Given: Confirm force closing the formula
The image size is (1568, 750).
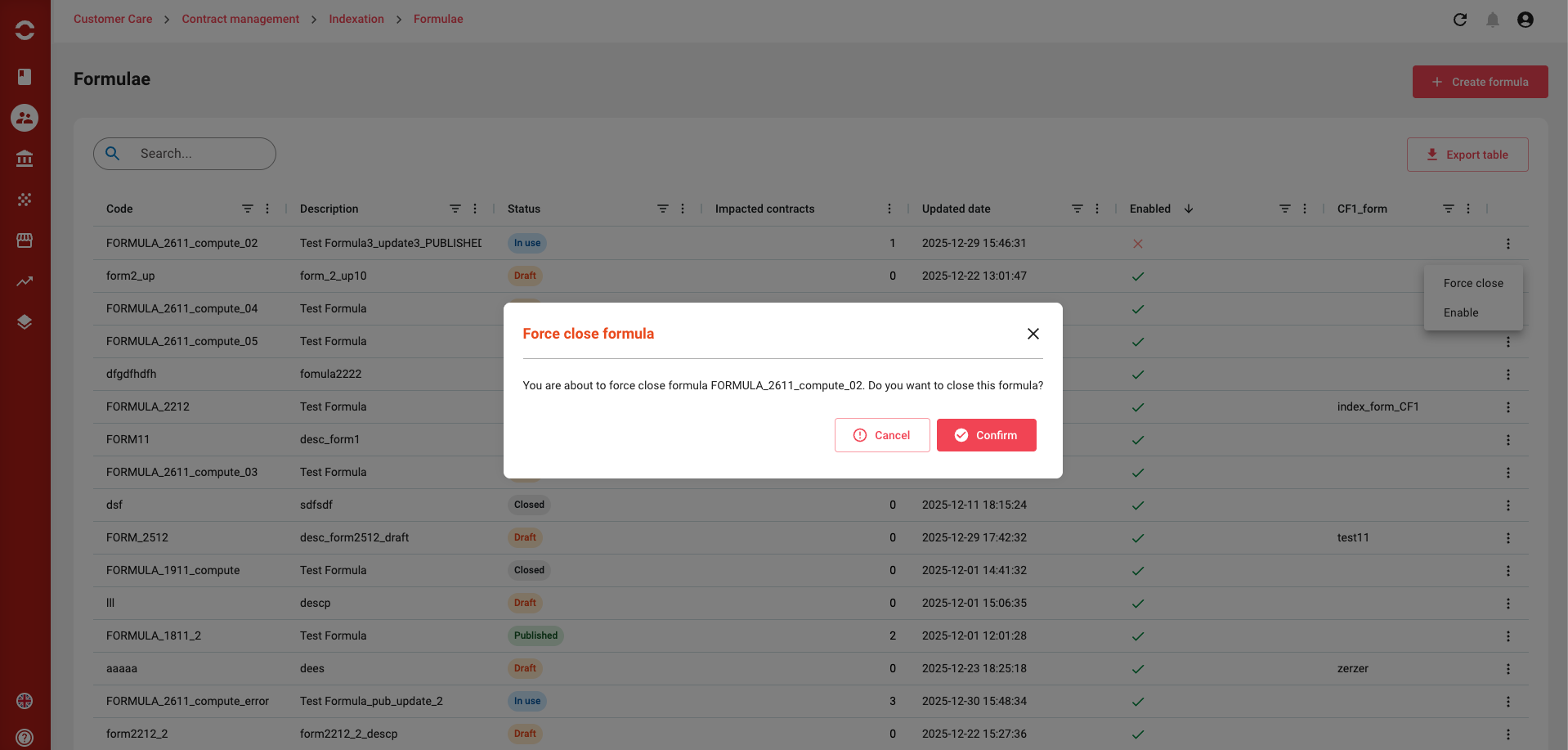Looking at the screenshot, I should pos(987,435).
